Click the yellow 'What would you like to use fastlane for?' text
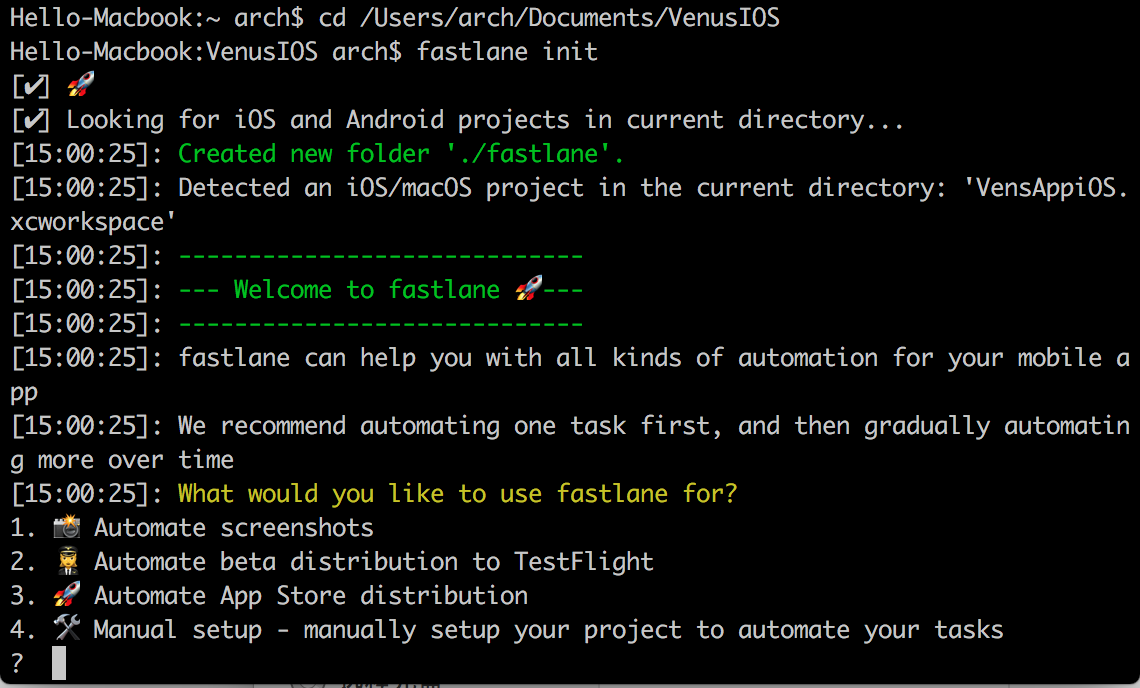Screen dimensions: 1140x688 (457, 494)
